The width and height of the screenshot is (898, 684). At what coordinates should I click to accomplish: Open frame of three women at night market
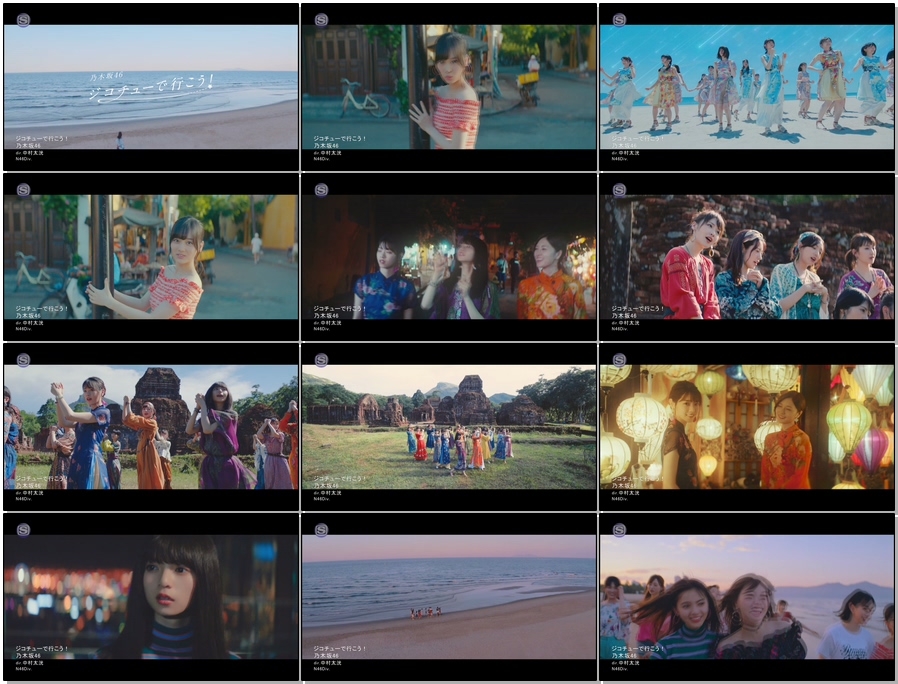point(449,257)
